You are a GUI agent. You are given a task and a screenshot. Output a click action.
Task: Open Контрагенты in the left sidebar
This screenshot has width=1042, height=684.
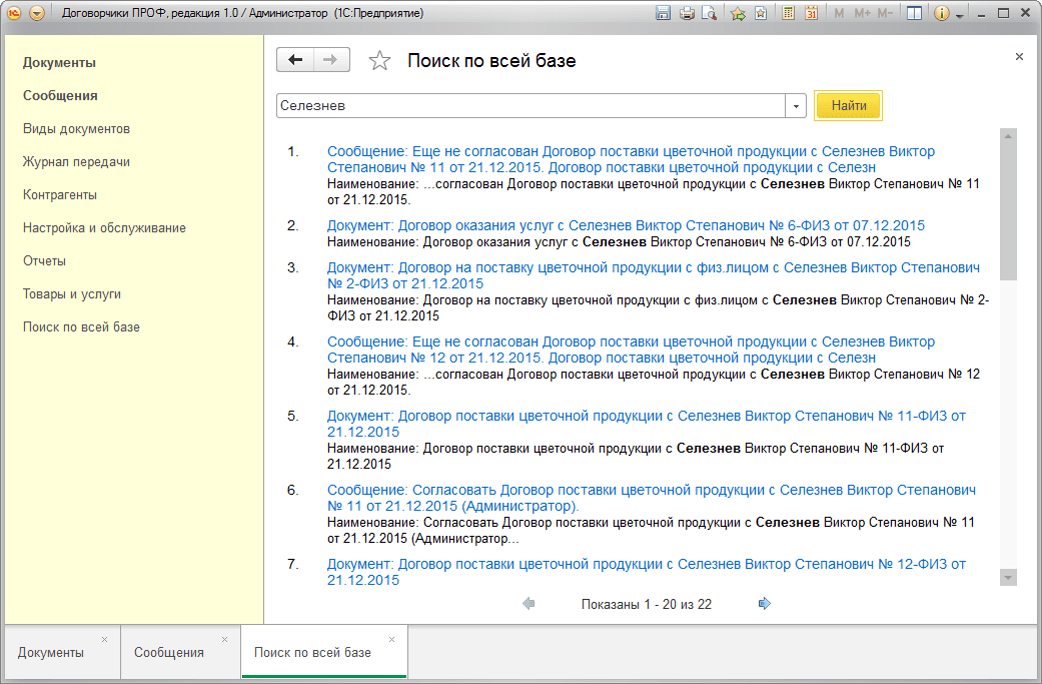(x=60, y=195)
